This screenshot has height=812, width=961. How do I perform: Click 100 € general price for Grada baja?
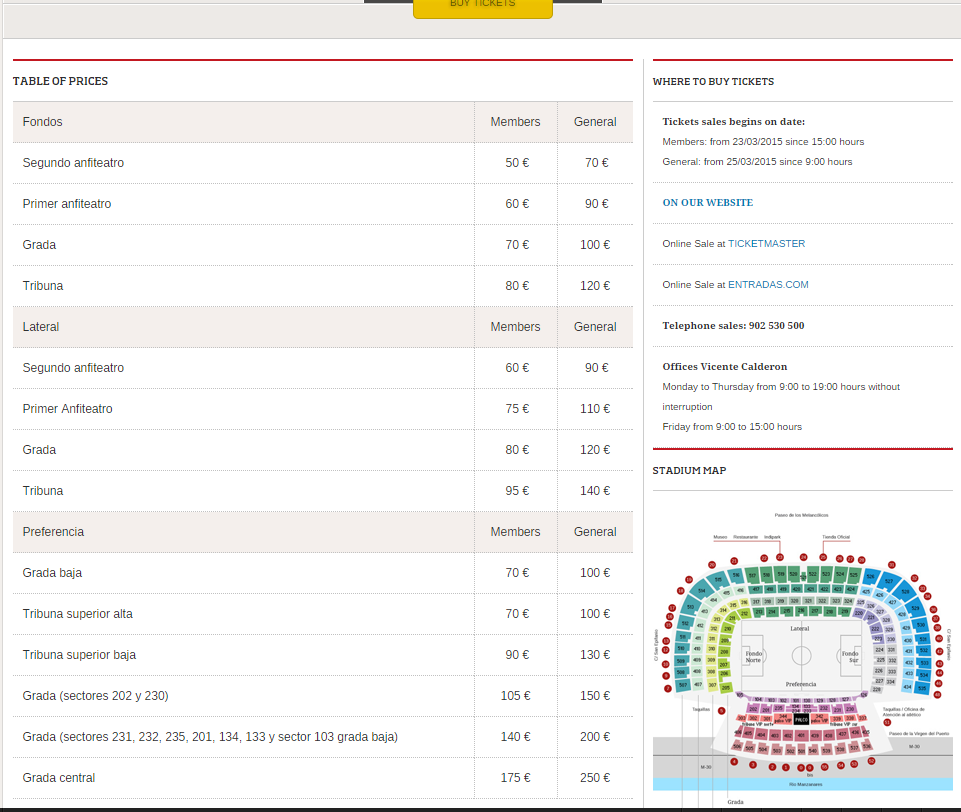click(595, 574)
